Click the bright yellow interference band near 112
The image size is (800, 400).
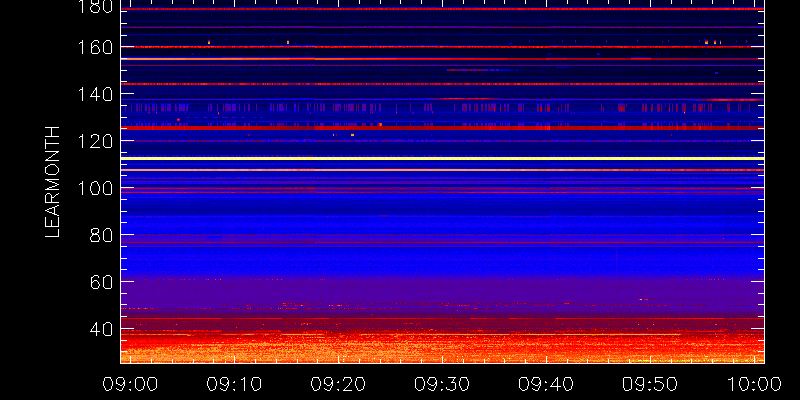click(x=442, y=158)
